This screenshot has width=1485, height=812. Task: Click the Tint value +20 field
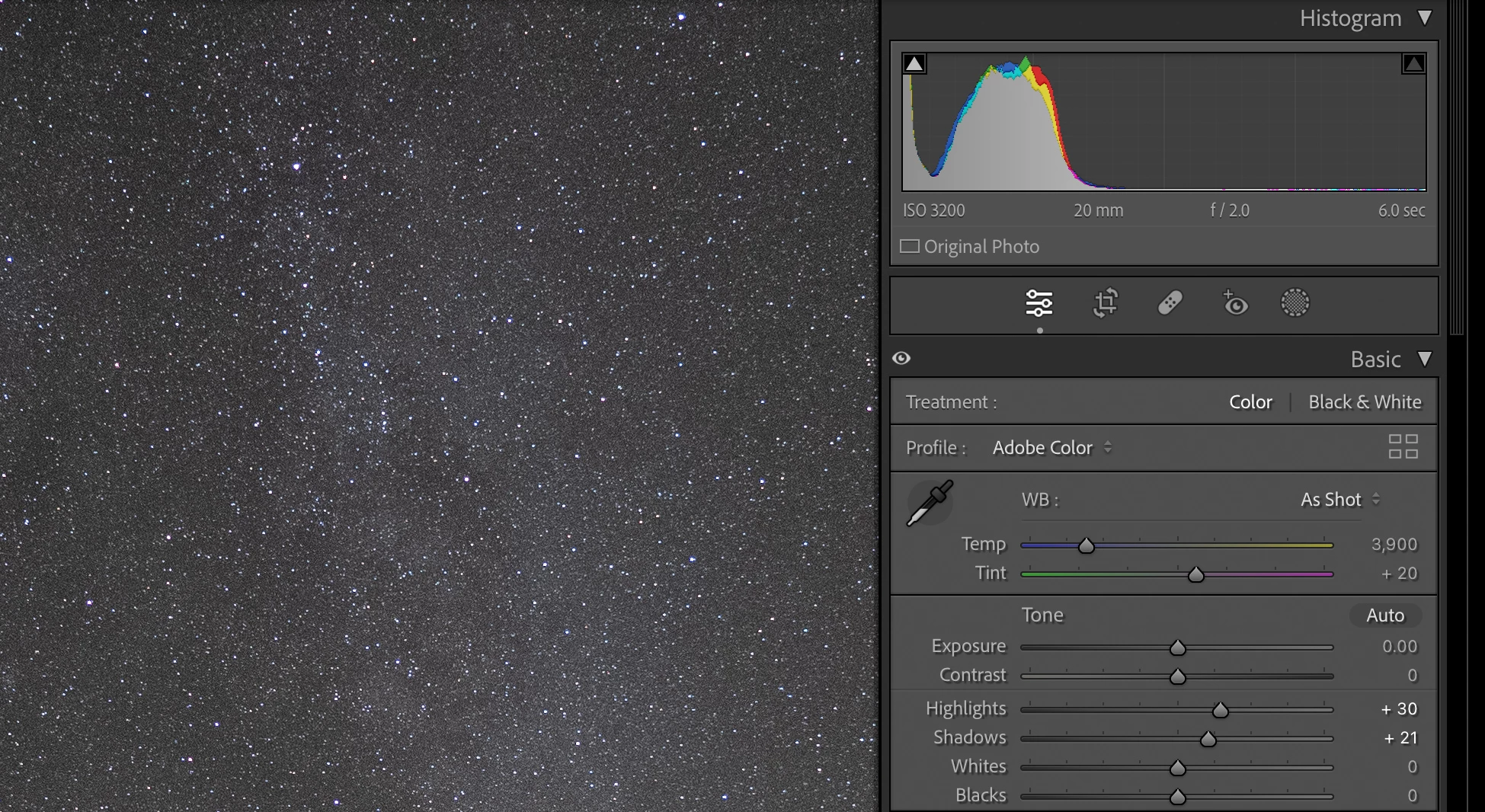pos(1400,573)
